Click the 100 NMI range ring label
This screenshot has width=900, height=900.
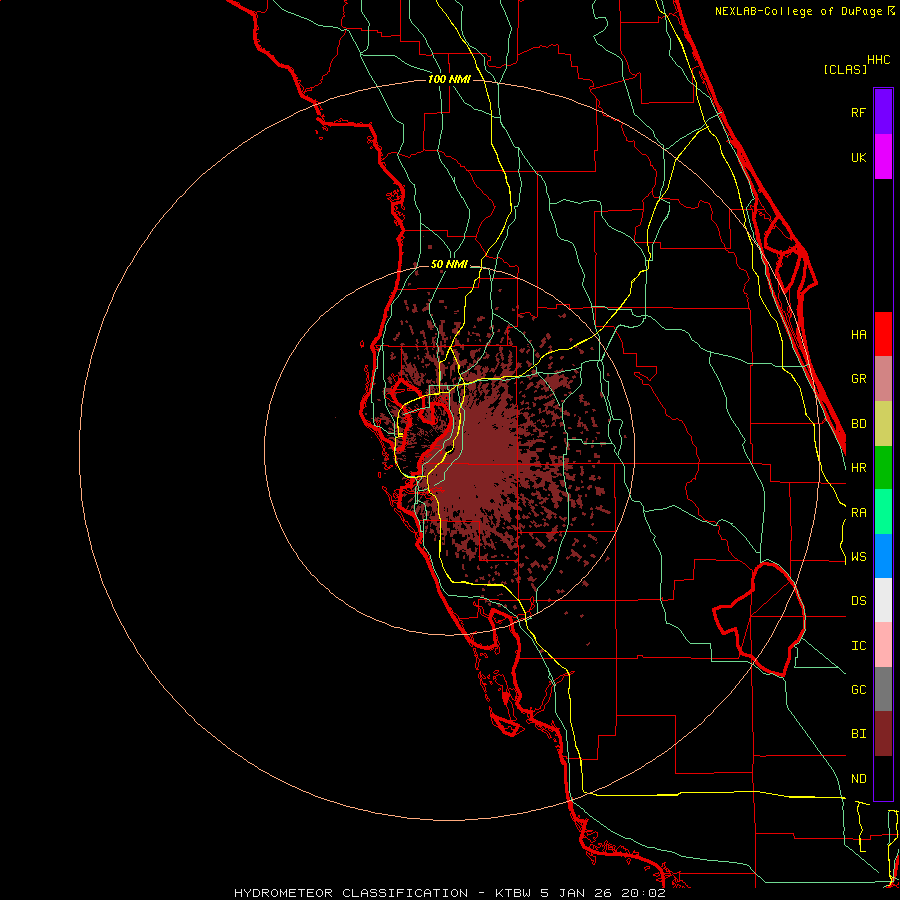pyautogui.click(x=449, y=79)
